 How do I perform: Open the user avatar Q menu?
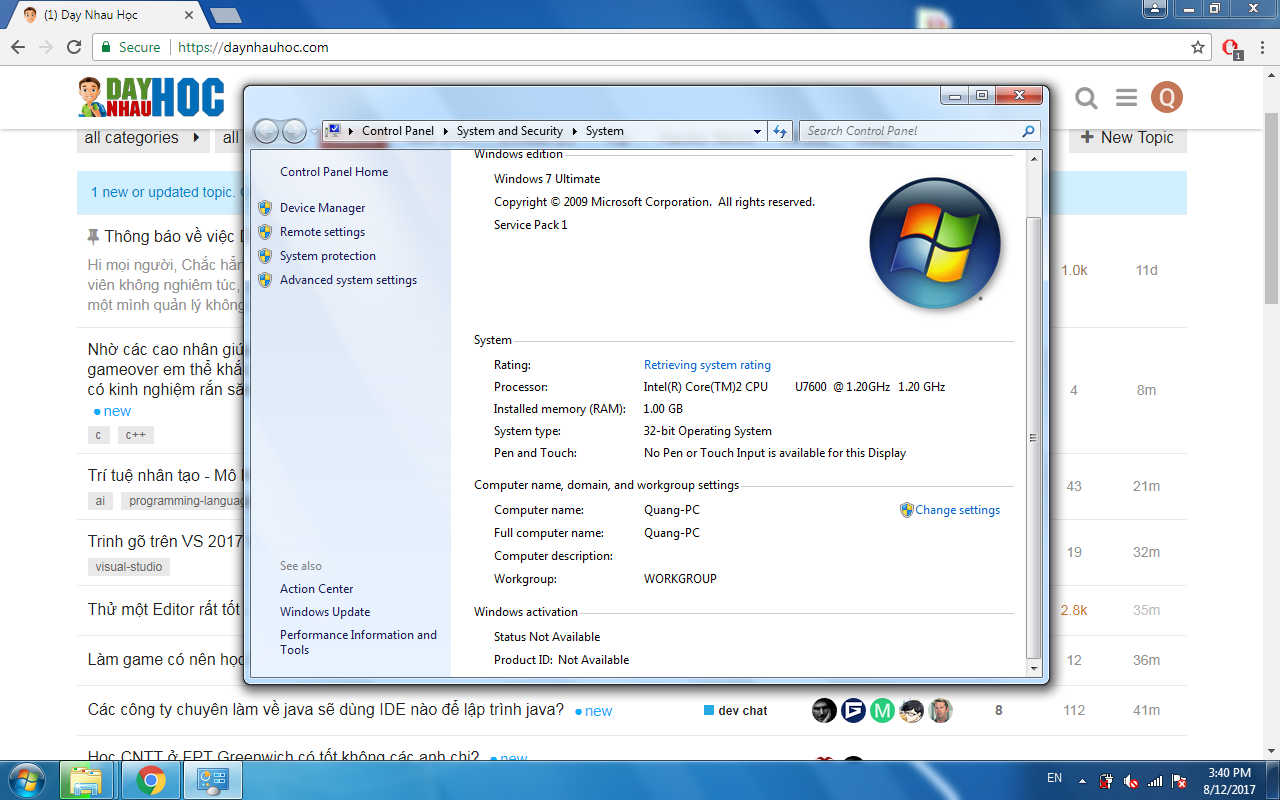coord(1167,97)
